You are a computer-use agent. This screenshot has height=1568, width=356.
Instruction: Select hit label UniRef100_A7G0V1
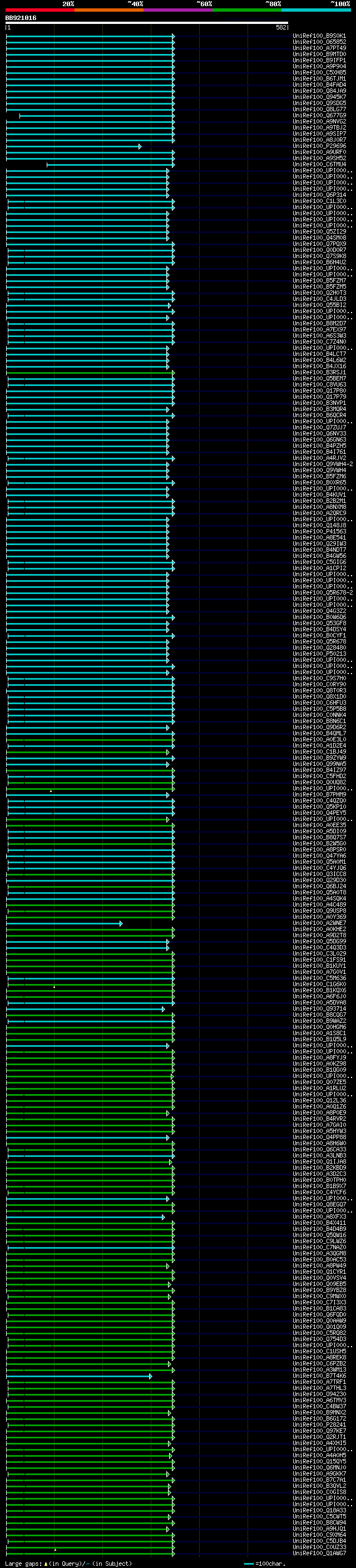click(x=319, y=972)
